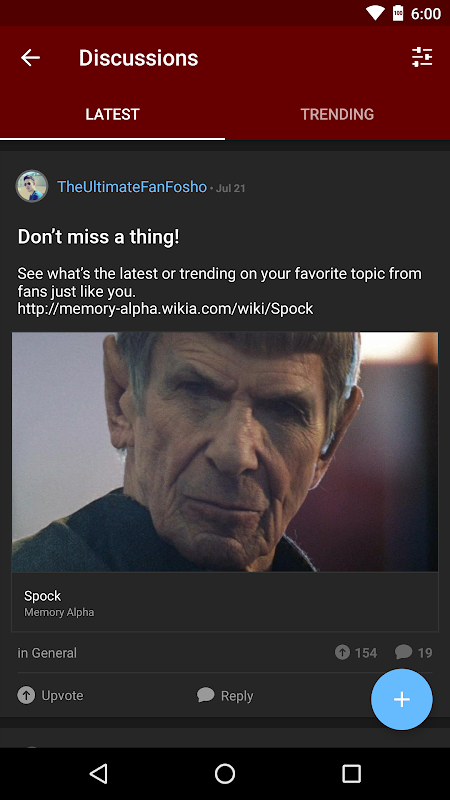Open Android recent apps square button
Screen dimensions: 450x800
351,773
